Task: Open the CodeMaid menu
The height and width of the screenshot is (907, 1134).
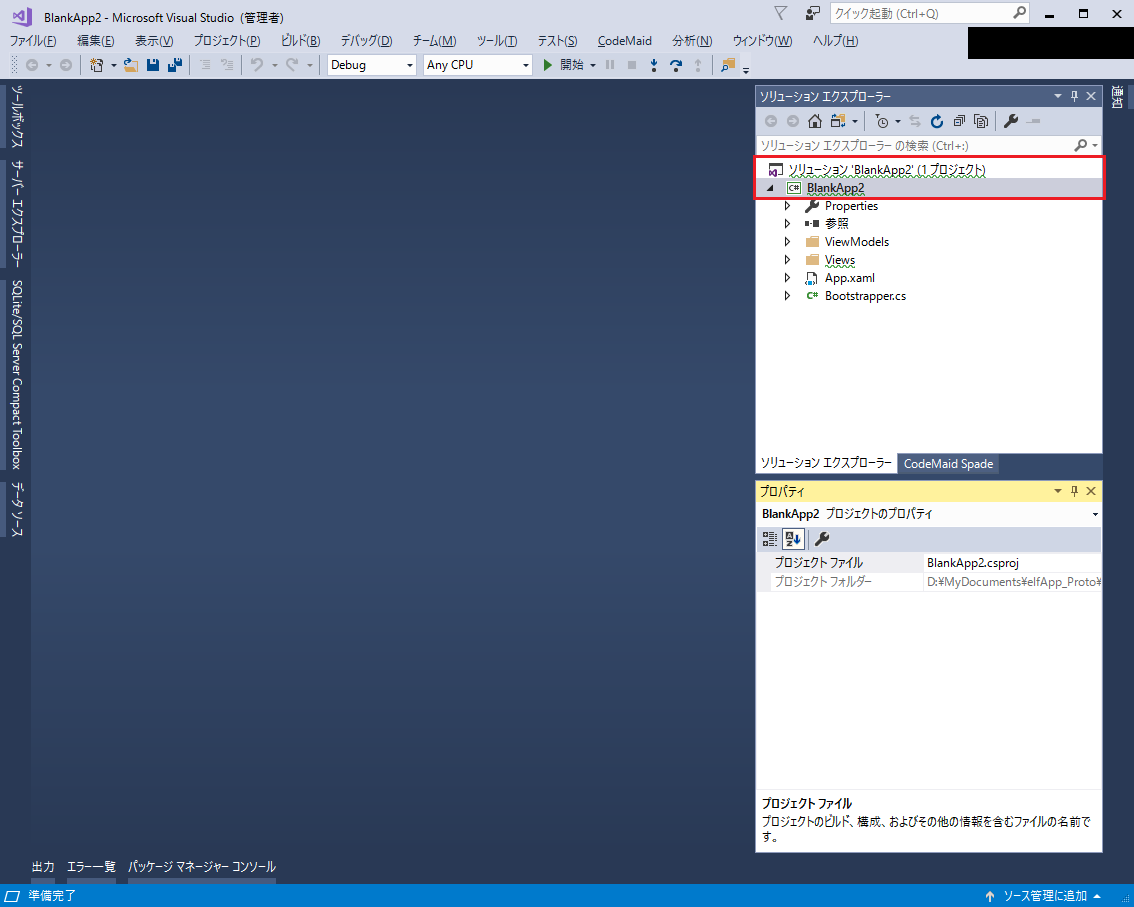Action: 624,41
